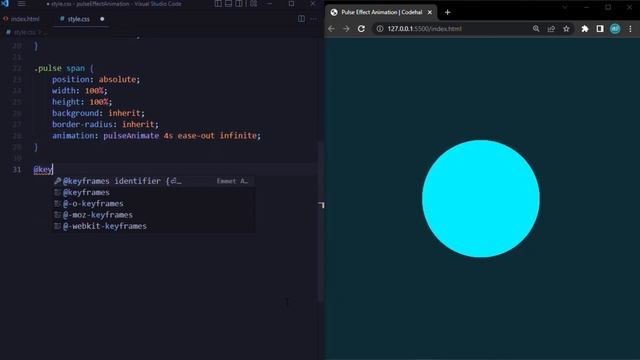Select the '@-o-keyframes' suggestion

coord(154,203)
